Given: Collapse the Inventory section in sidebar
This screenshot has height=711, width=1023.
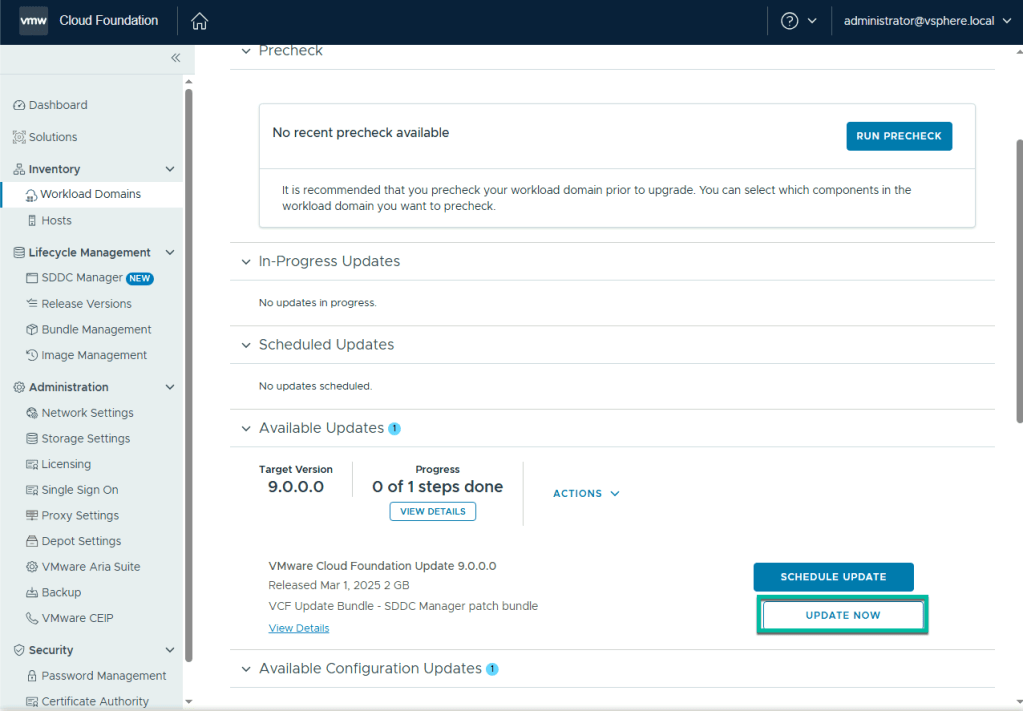Looking at the screenshot, I should [169, 169].
